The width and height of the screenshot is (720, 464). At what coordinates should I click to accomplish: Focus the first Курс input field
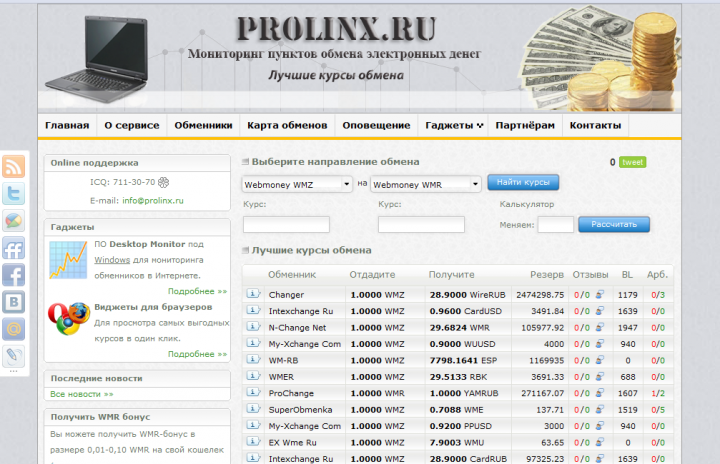286,225
